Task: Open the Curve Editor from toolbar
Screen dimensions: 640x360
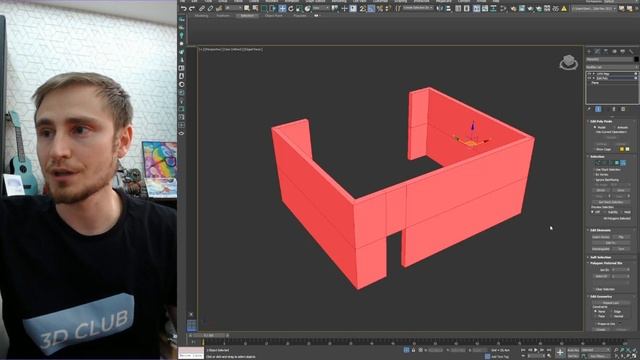Action: click(x=485, y=9)
